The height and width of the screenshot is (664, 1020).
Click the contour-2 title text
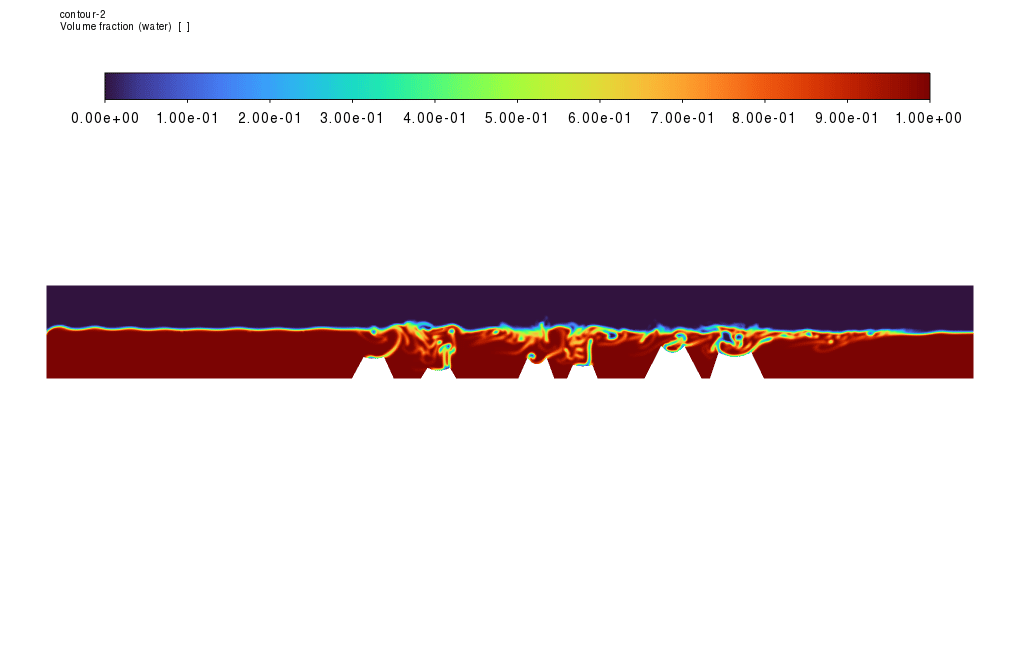tap(83, 14)
